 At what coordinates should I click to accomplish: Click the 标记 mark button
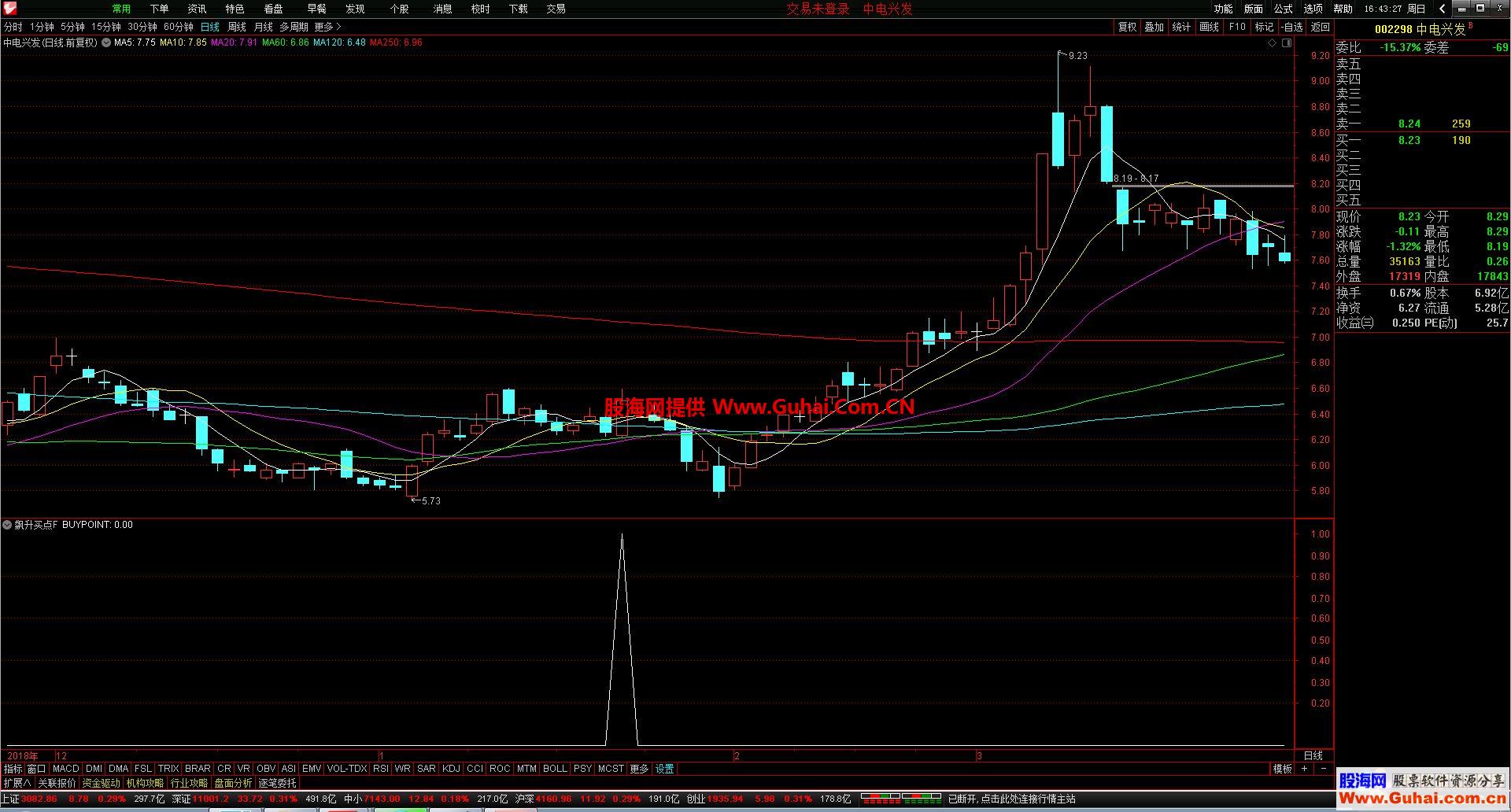[x=1264, y=27]
